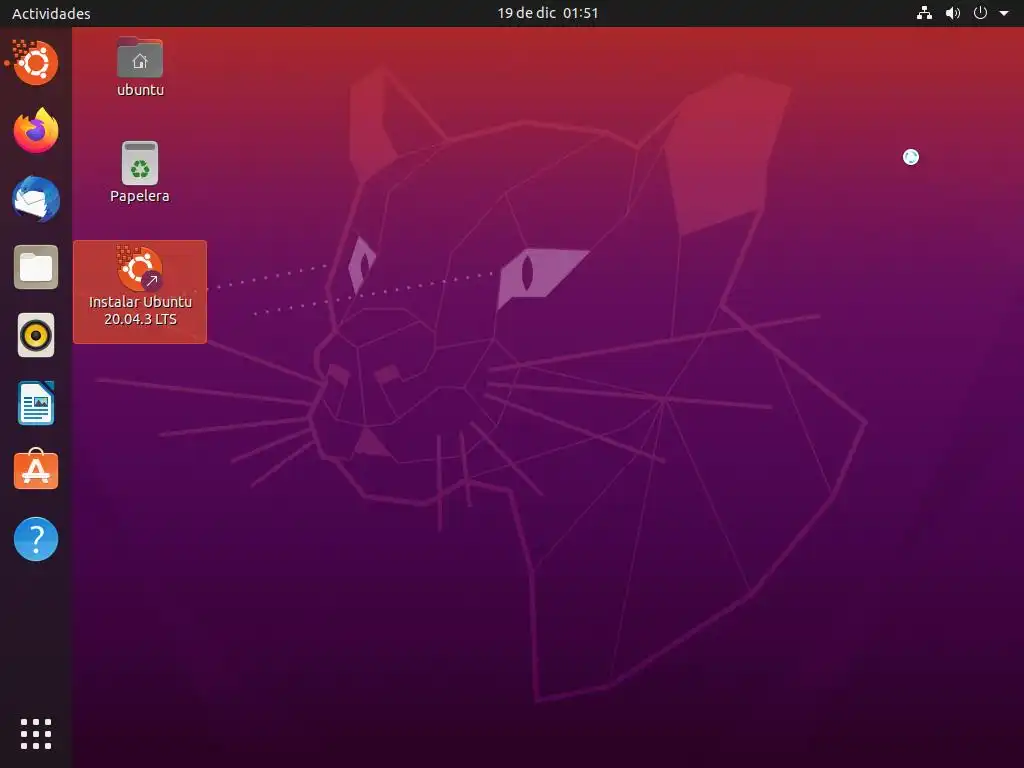Launch Firefox from the dock
The height and width of the screenshot is (768, 1024).
[36, 131]
